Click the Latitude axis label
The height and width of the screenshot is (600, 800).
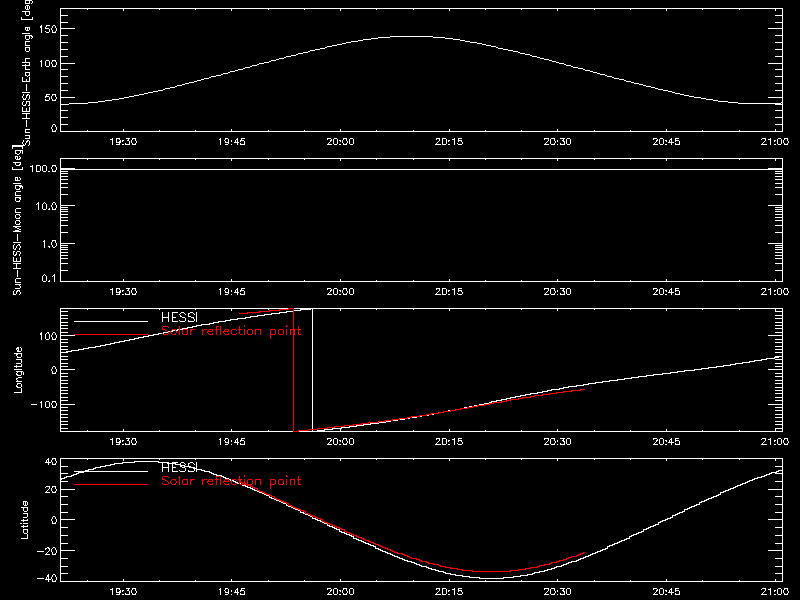tap(24, 520)
